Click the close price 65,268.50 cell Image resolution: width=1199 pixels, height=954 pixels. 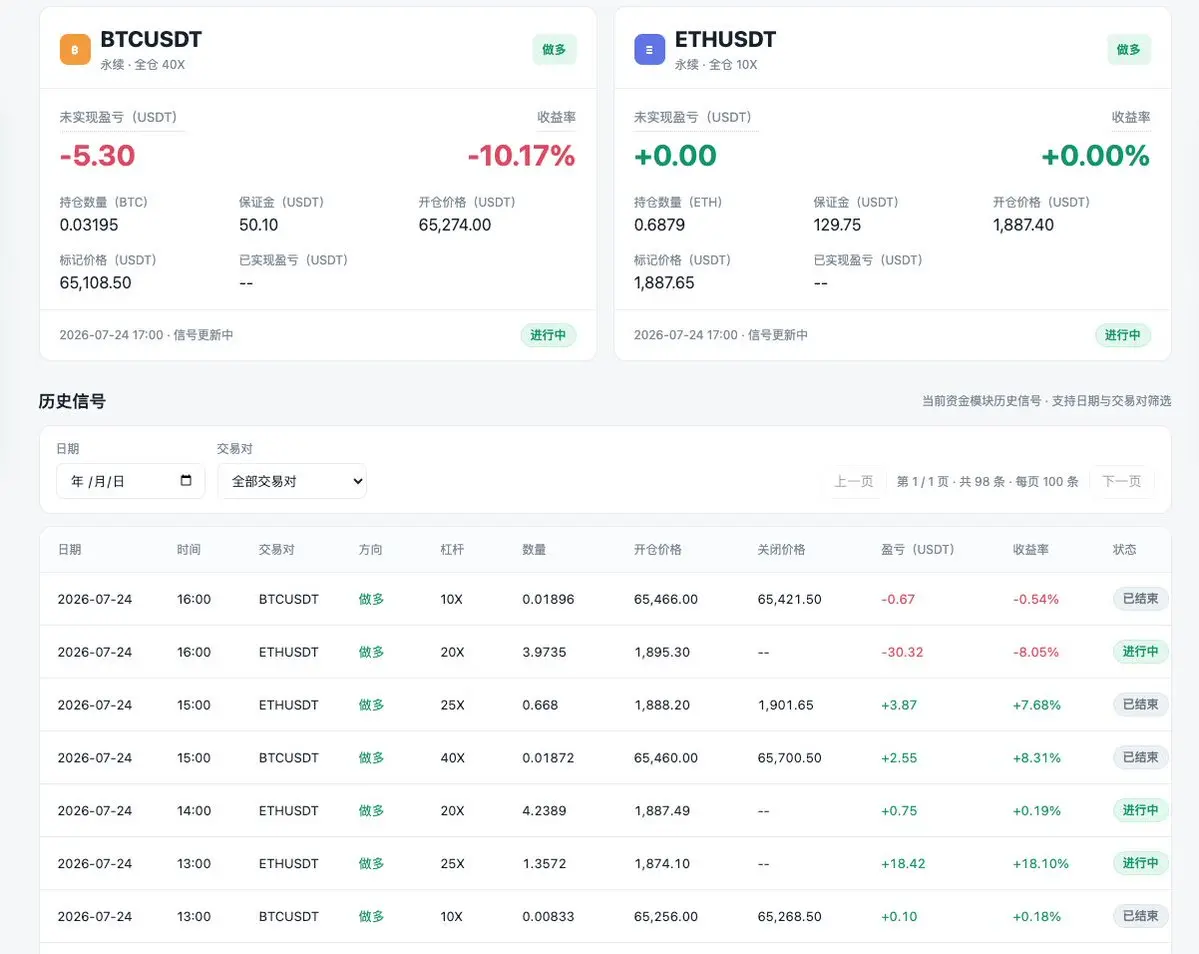(789, 916)
